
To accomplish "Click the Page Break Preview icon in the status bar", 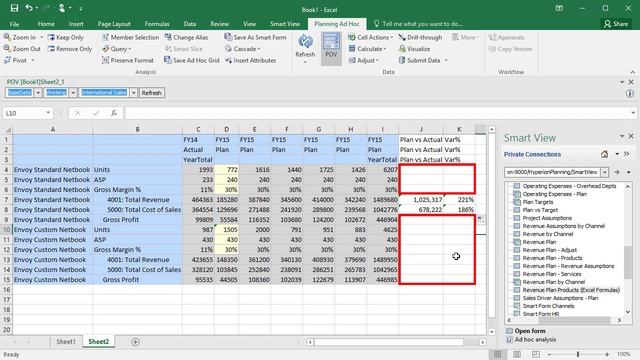I will (536, 354).
